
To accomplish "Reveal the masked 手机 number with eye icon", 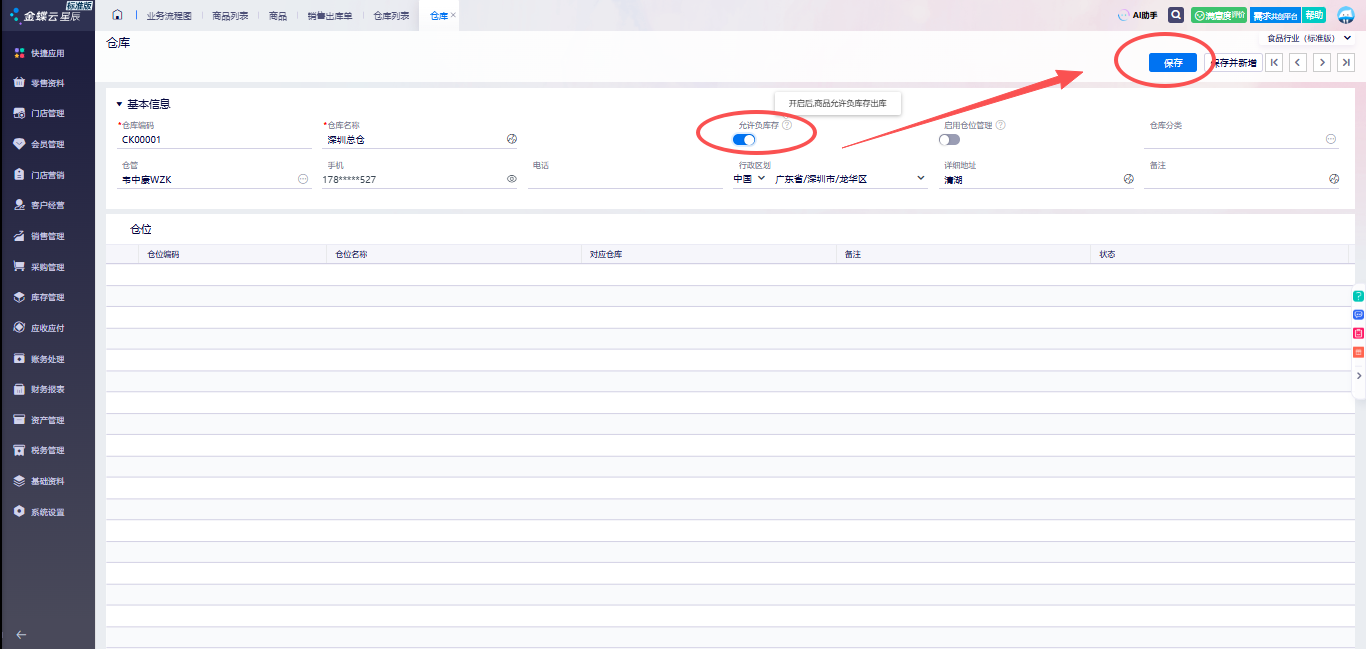I will click(x=511, y=179).
